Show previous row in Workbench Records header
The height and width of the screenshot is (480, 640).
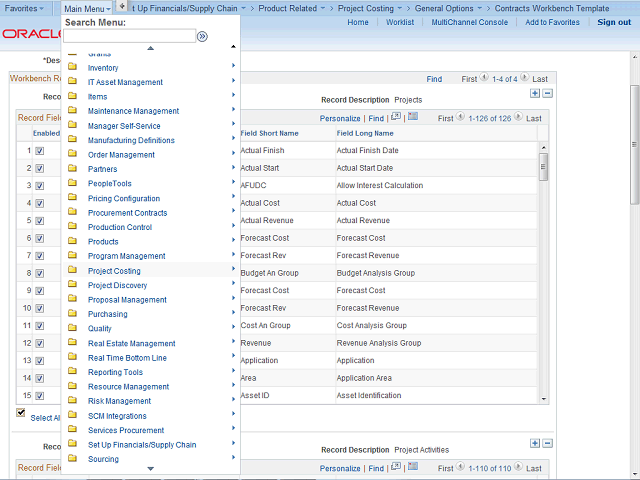(484, 77)
